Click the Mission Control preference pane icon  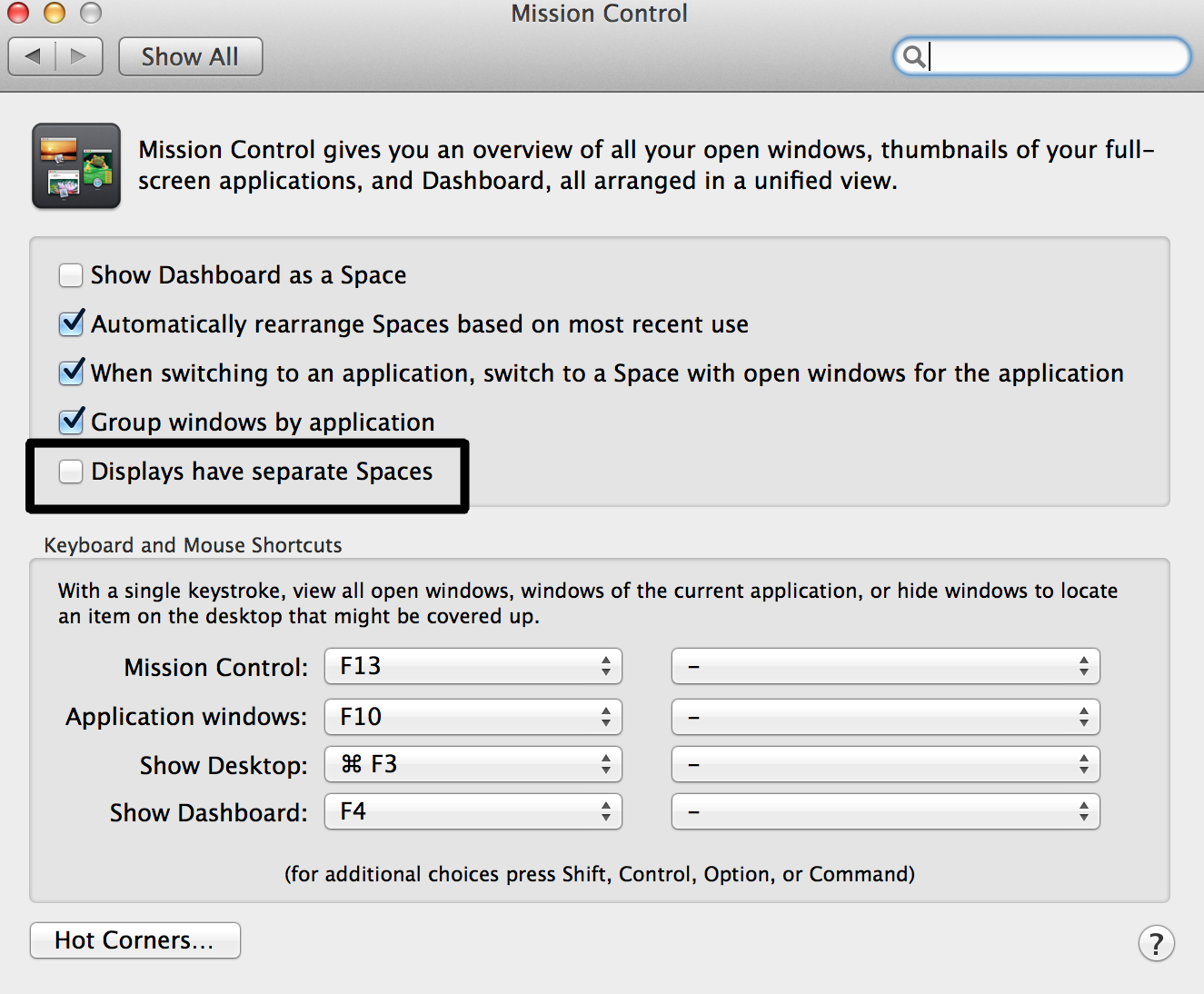point(76,166)
